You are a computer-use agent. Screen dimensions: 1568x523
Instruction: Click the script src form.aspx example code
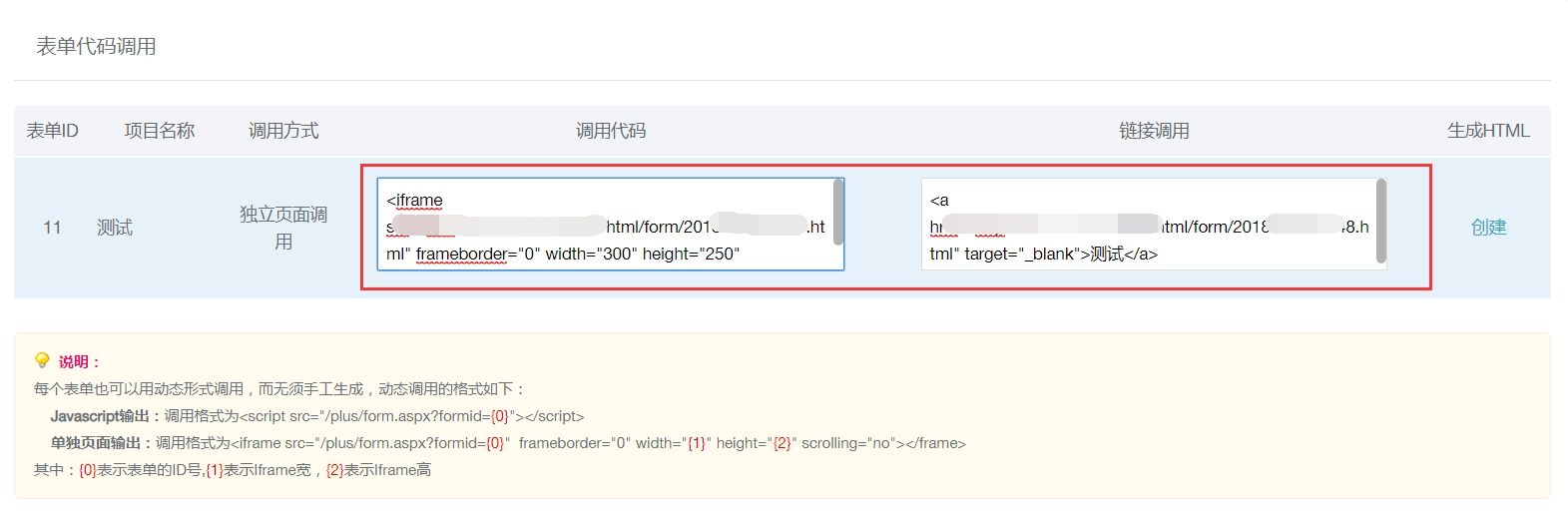(411, 416)
